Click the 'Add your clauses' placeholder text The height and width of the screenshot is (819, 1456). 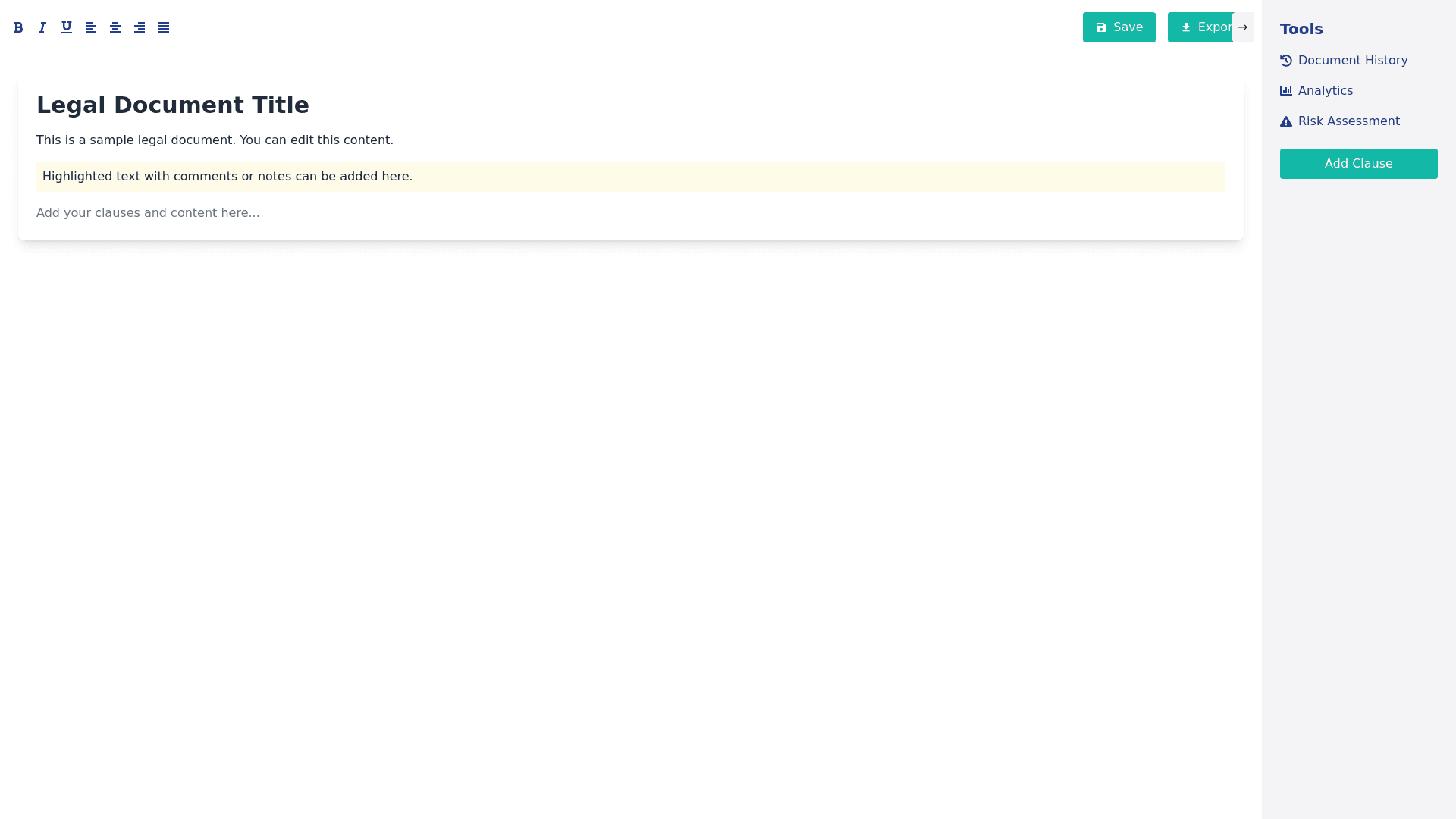[148, 213]
